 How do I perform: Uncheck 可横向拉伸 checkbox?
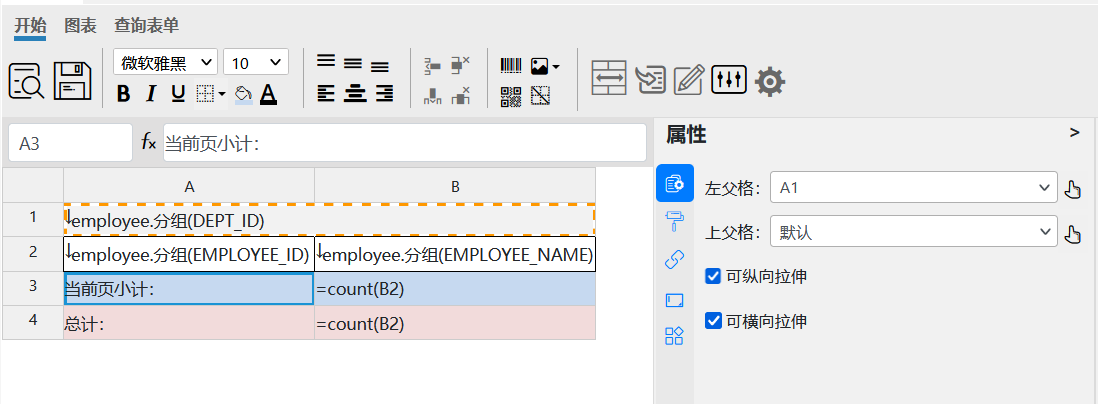[x=713, y=321]
